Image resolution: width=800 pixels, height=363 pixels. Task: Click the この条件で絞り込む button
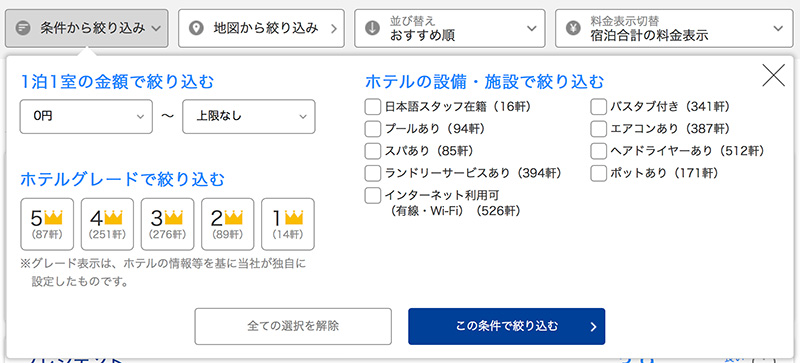tap(507, 326)
